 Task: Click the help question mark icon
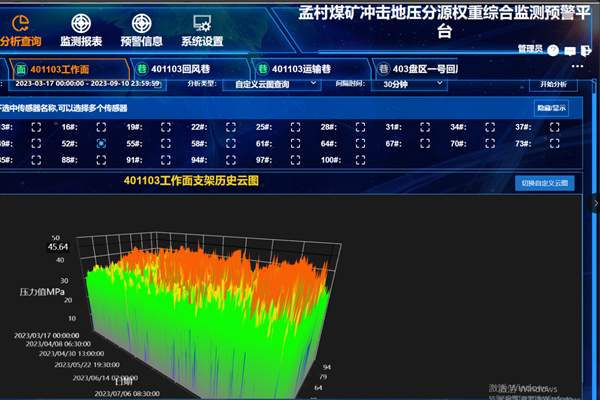pos(553,50)
